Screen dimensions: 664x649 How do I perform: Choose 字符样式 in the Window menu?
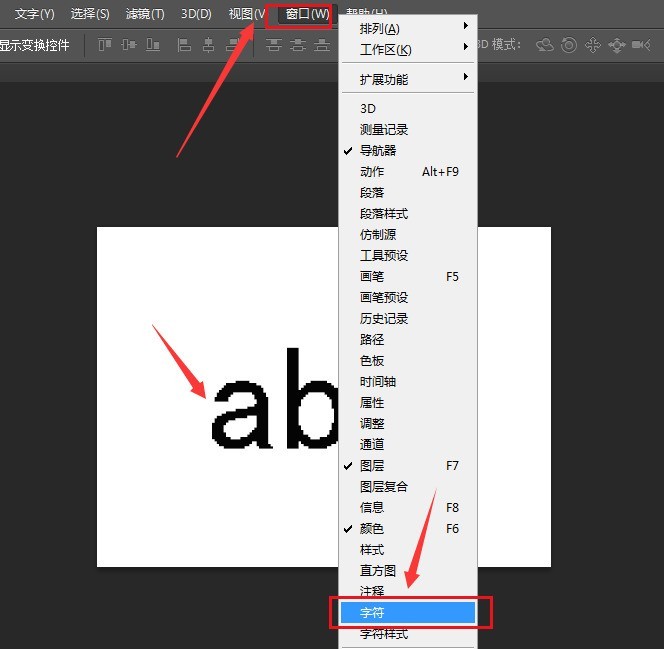pos(408,634)
